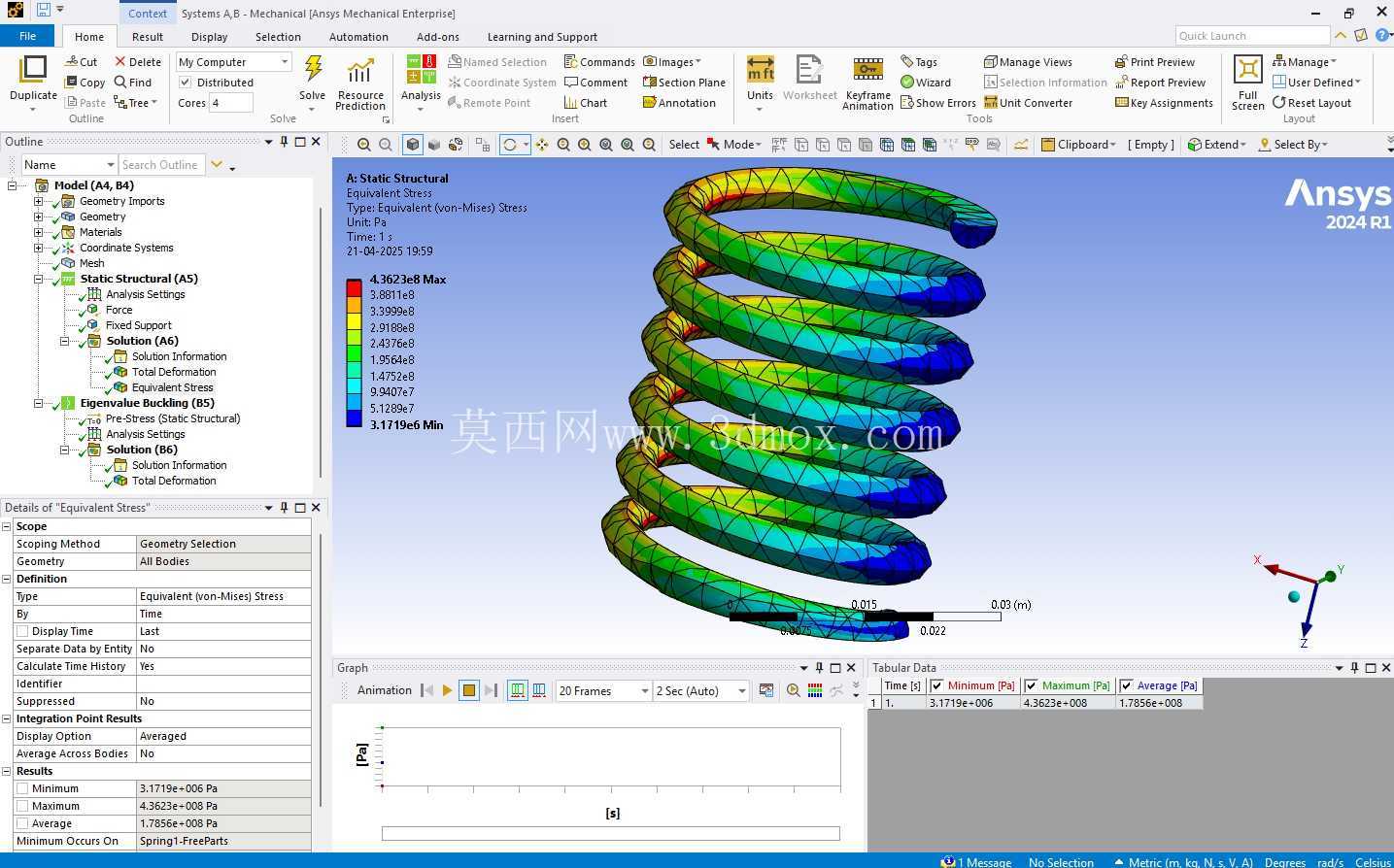Collapse the Static Structural (A5) branch
1394x868 pixels.
(x=39, y=279)
